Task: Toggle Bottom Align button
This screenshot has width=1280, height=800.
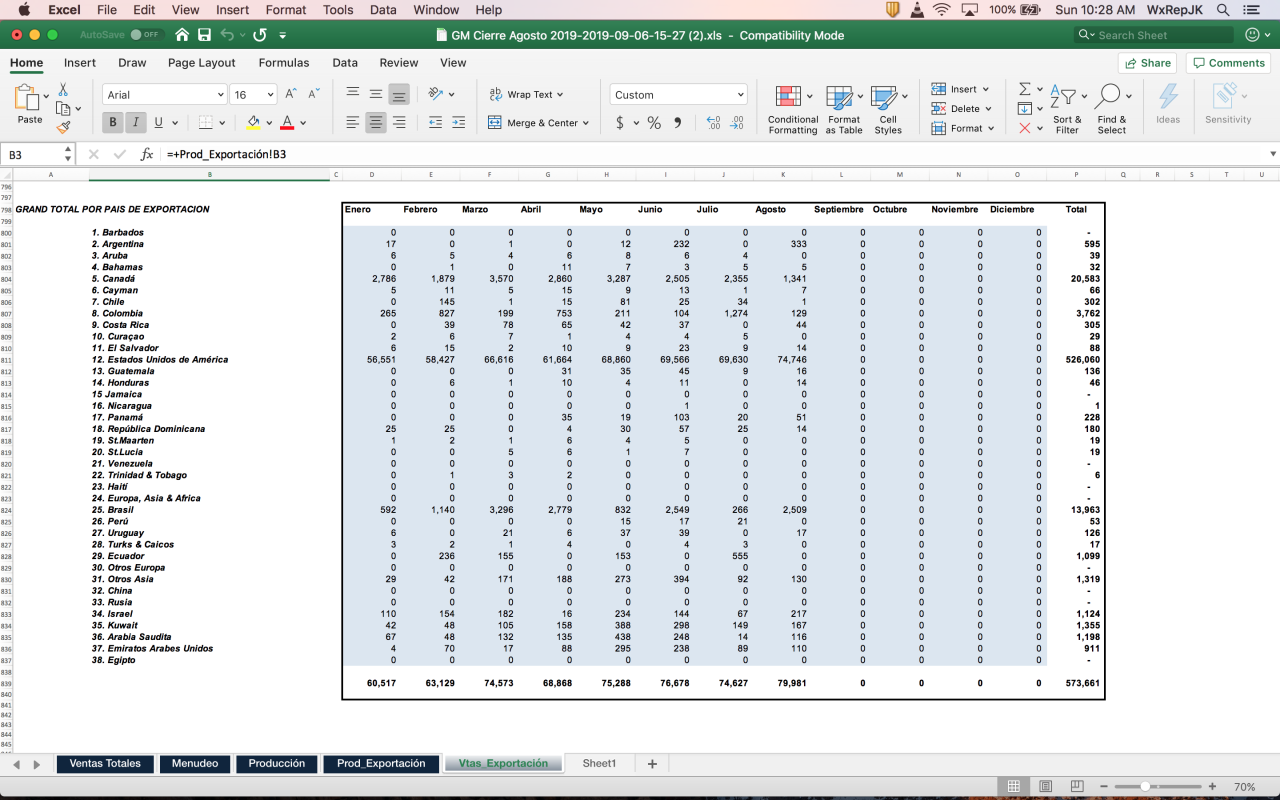Action: [399, 94]
